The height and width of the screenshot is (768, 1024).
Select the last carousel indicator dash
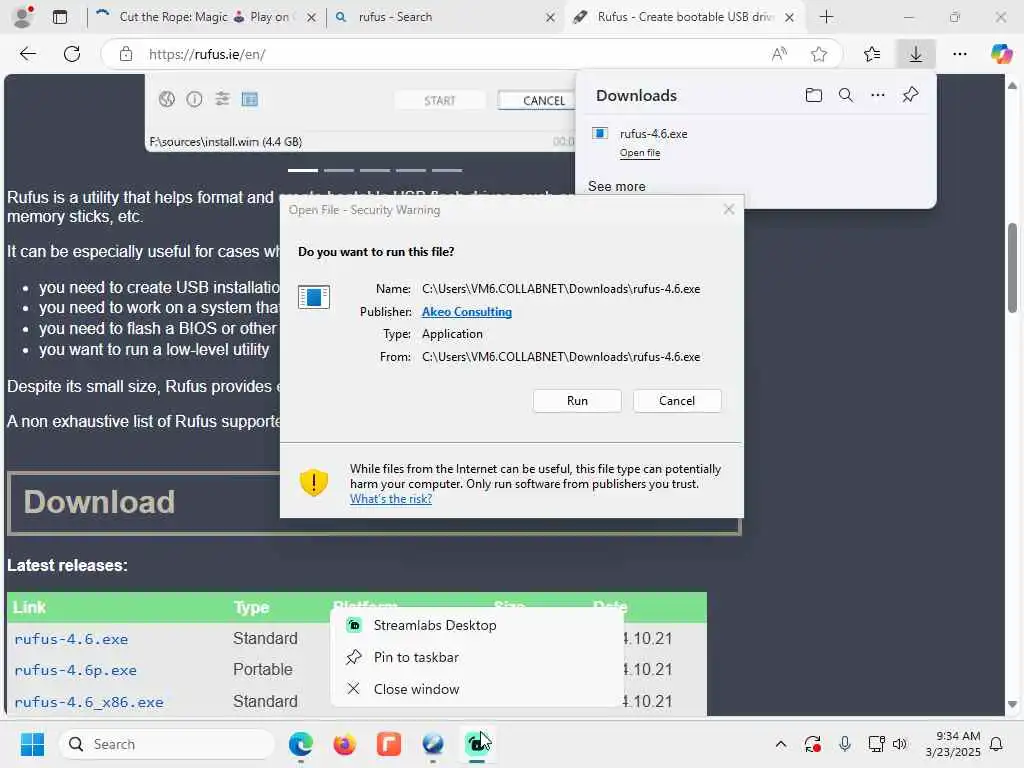click(x=447, y=170)
